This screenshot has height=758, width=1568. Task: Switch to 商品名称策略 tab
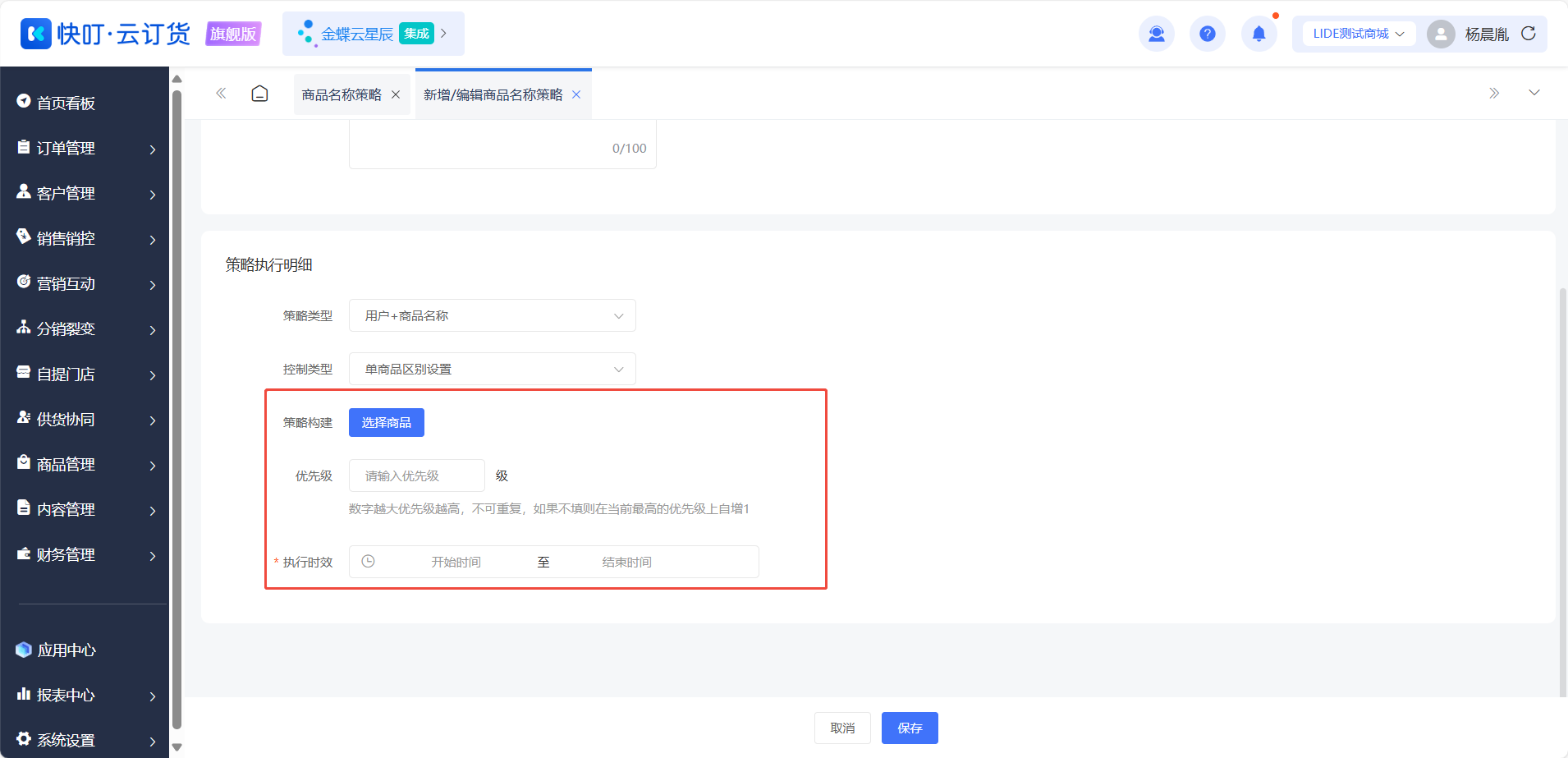pos(342,94)
